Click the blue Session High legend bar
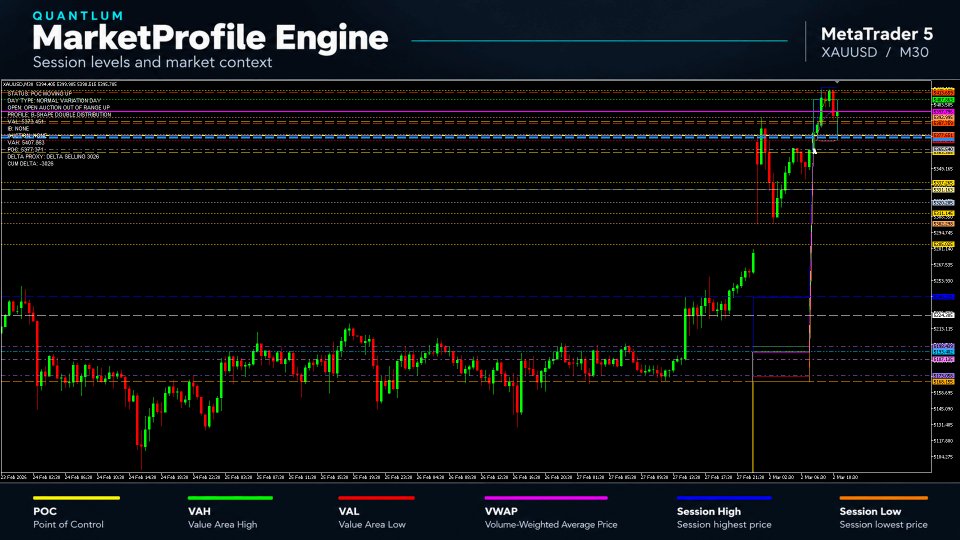Screen dimensions: 960x540 724,498
